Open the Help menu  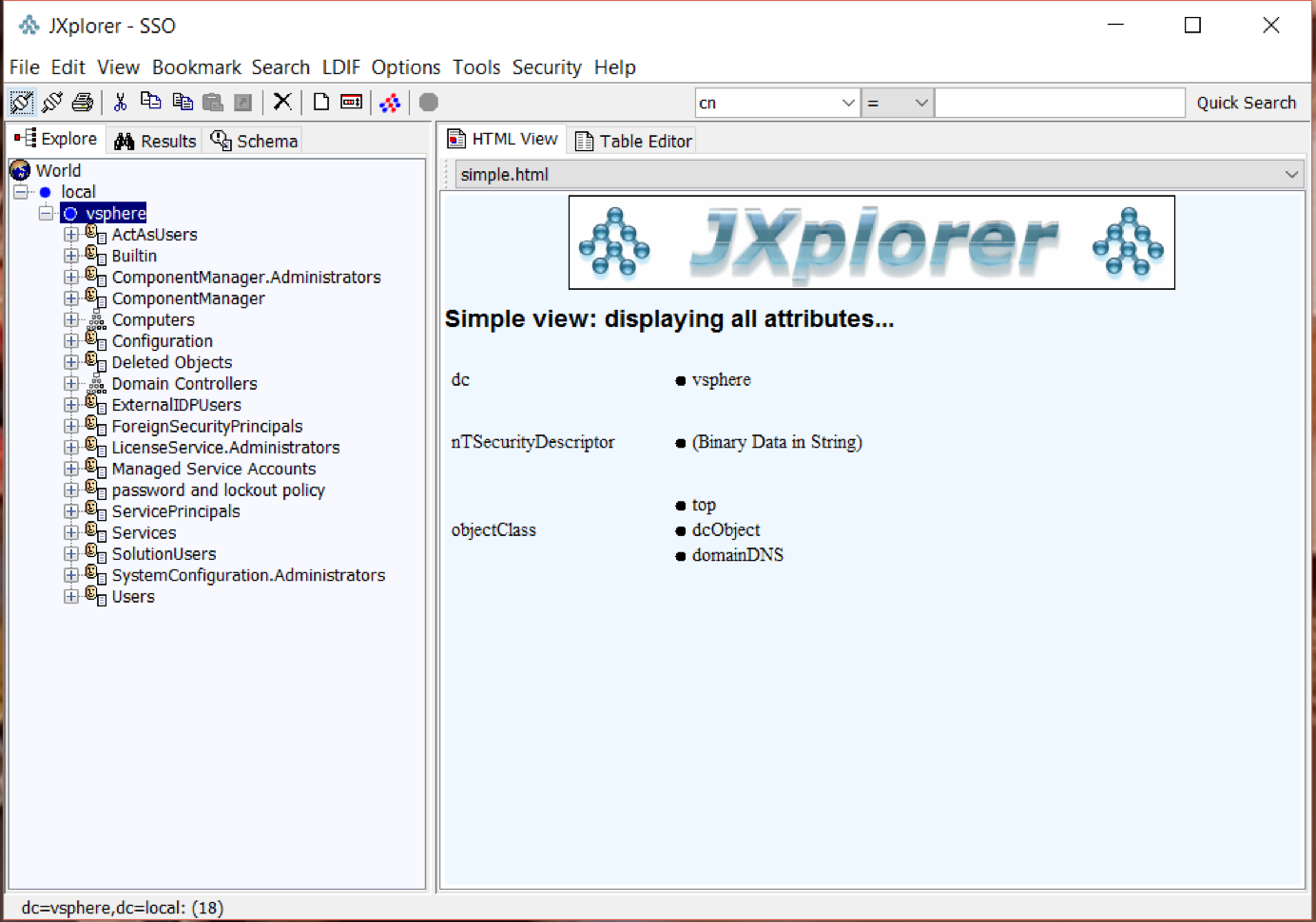tap(615, 67)
